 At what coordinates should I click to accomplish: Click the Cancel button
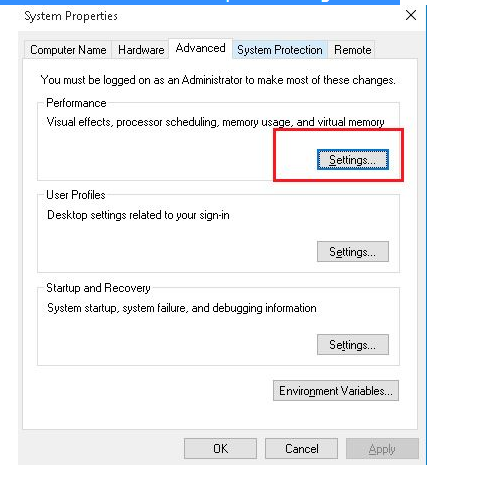(301, 449)
